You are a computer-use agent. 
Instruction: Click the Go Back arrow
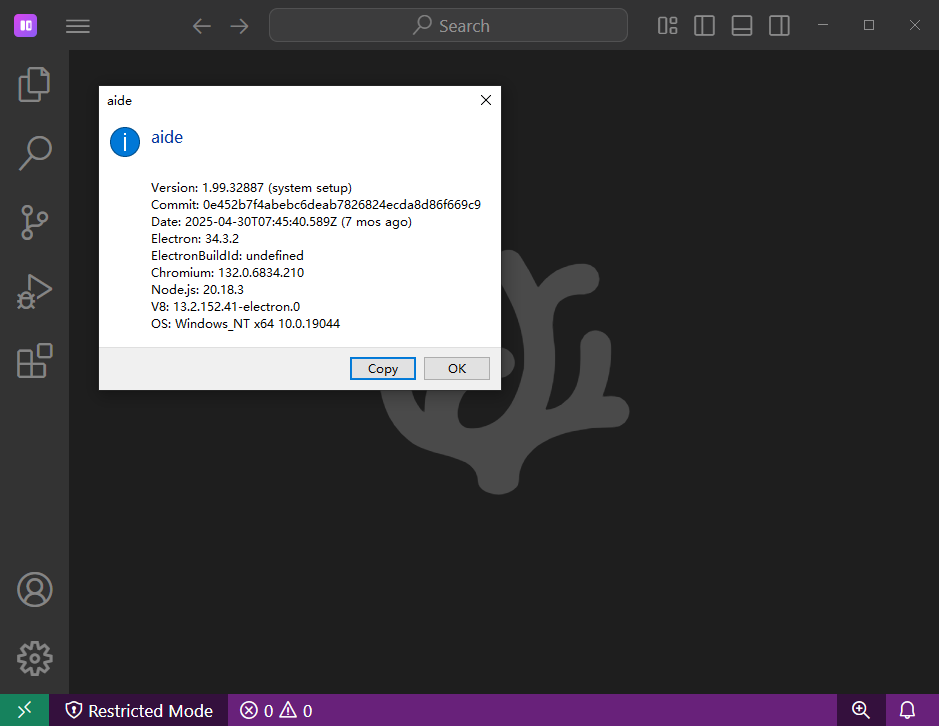click(x=202, y=26)
